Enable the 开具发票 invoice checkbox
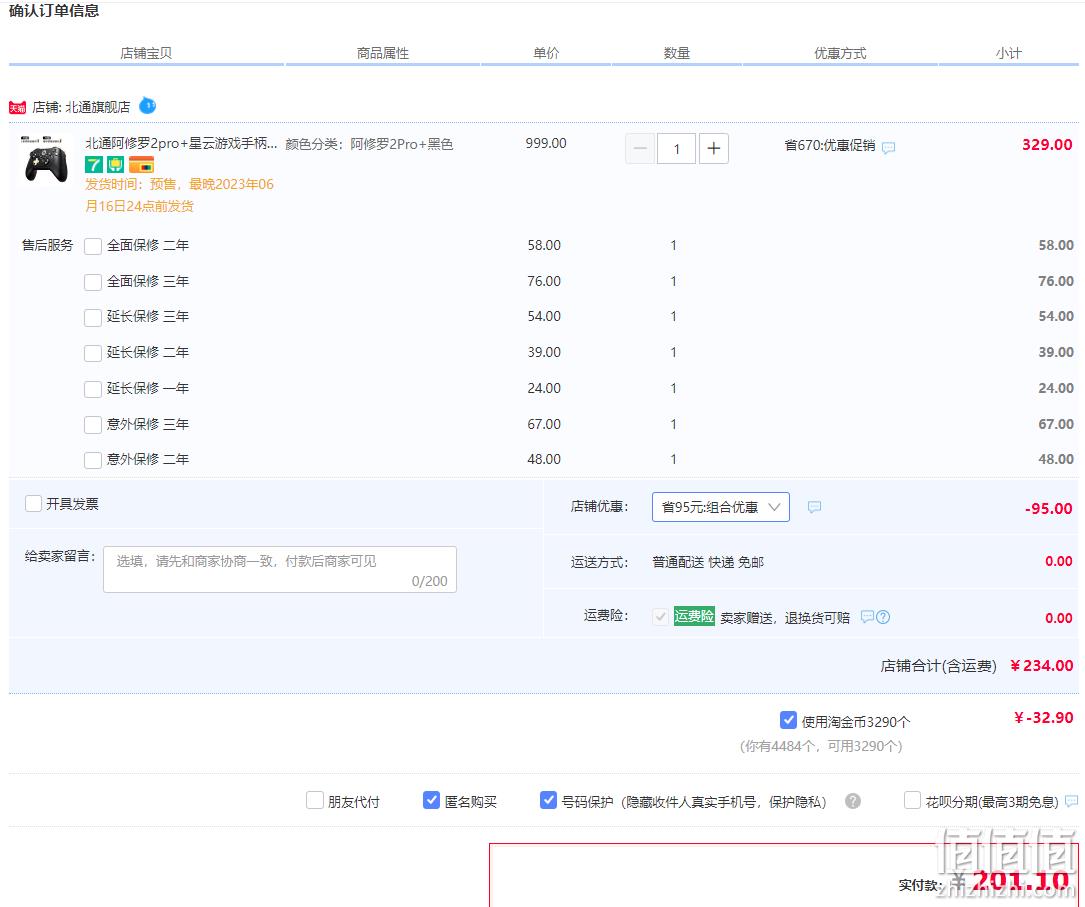This screenshot has width=1085, height=907. 33,504
